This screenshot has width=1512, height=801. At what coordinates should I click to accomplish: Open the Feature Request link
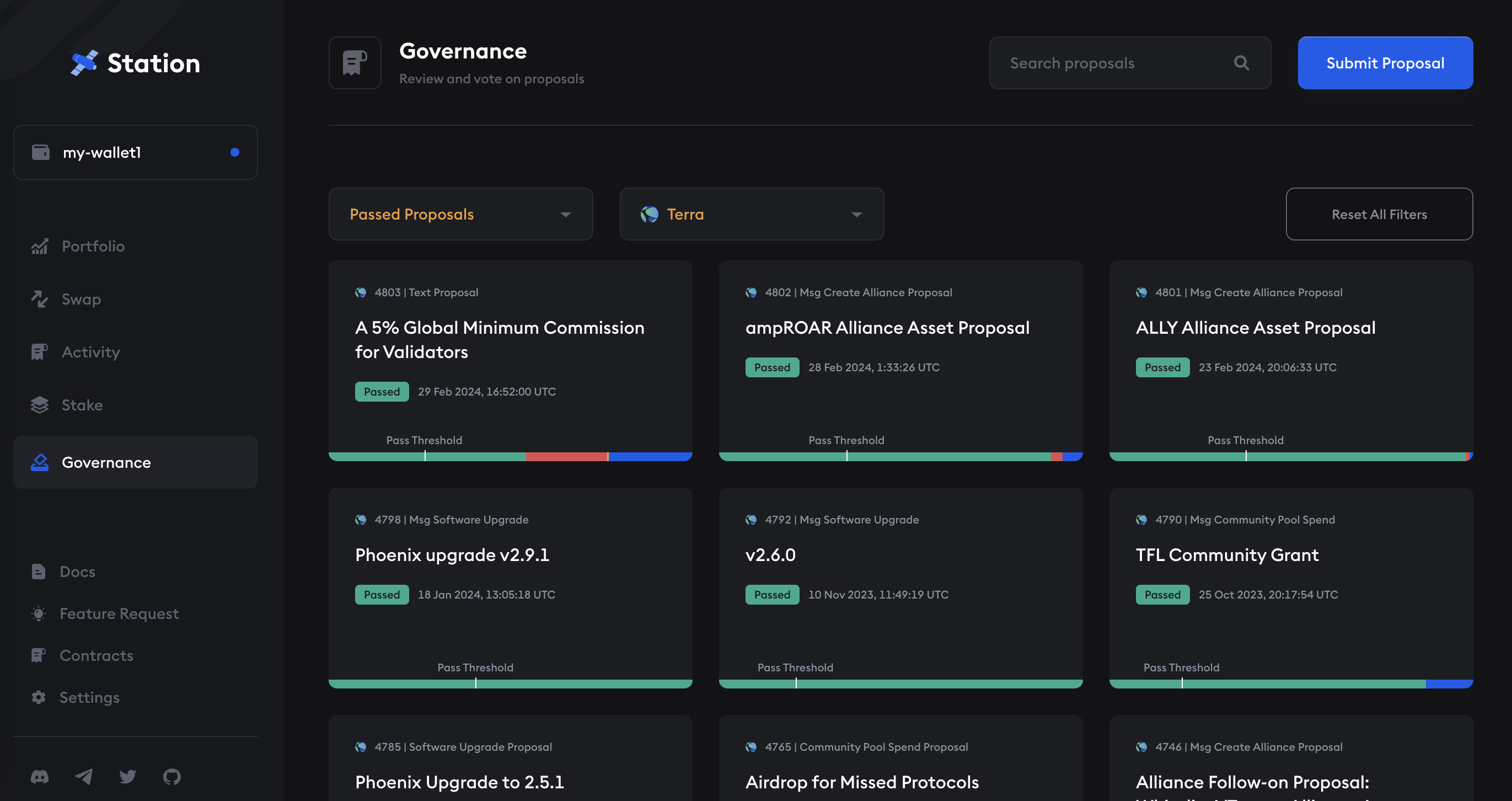119,613
